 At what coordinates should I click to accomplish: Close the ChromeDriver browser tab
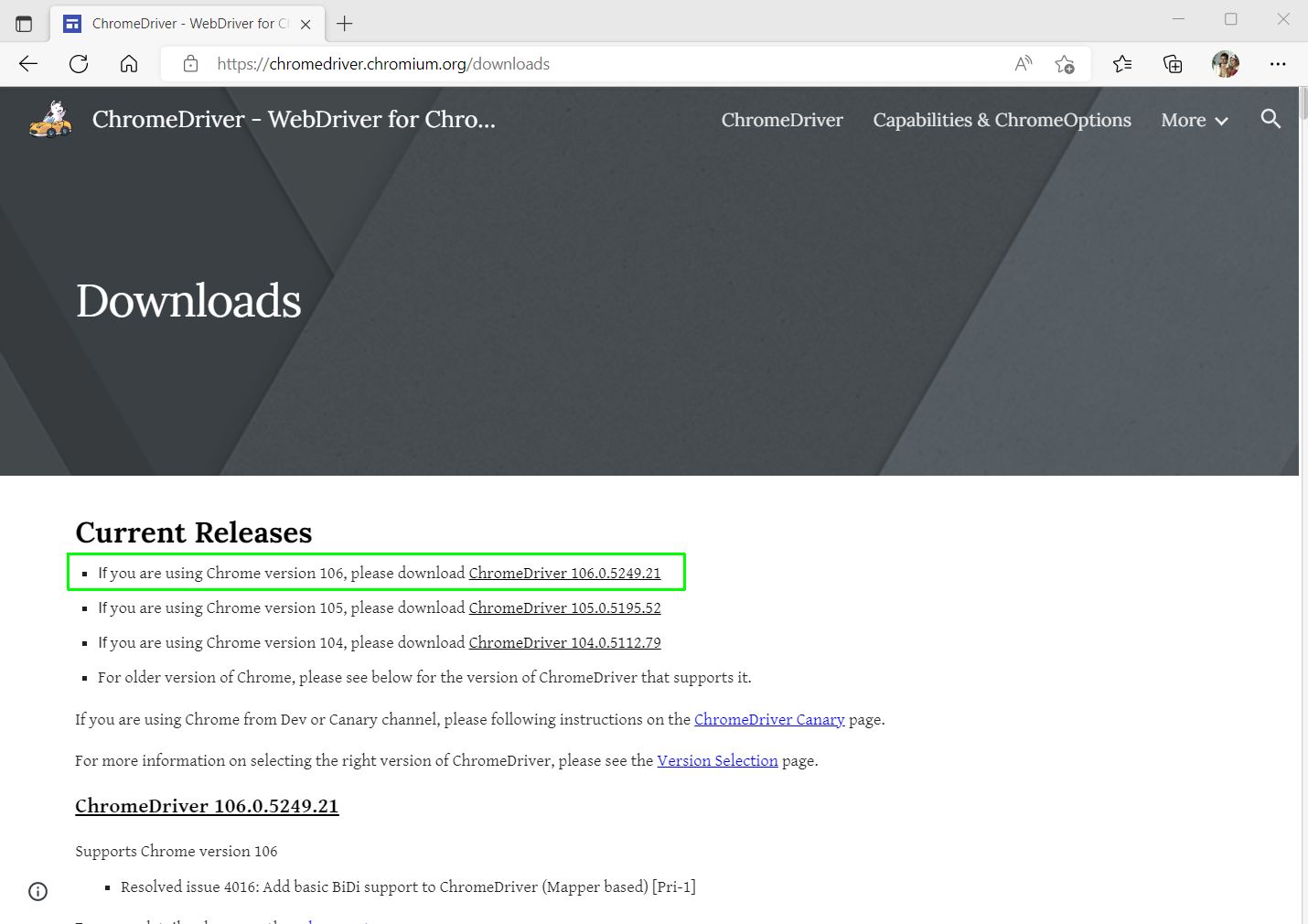tap(306, 25)
